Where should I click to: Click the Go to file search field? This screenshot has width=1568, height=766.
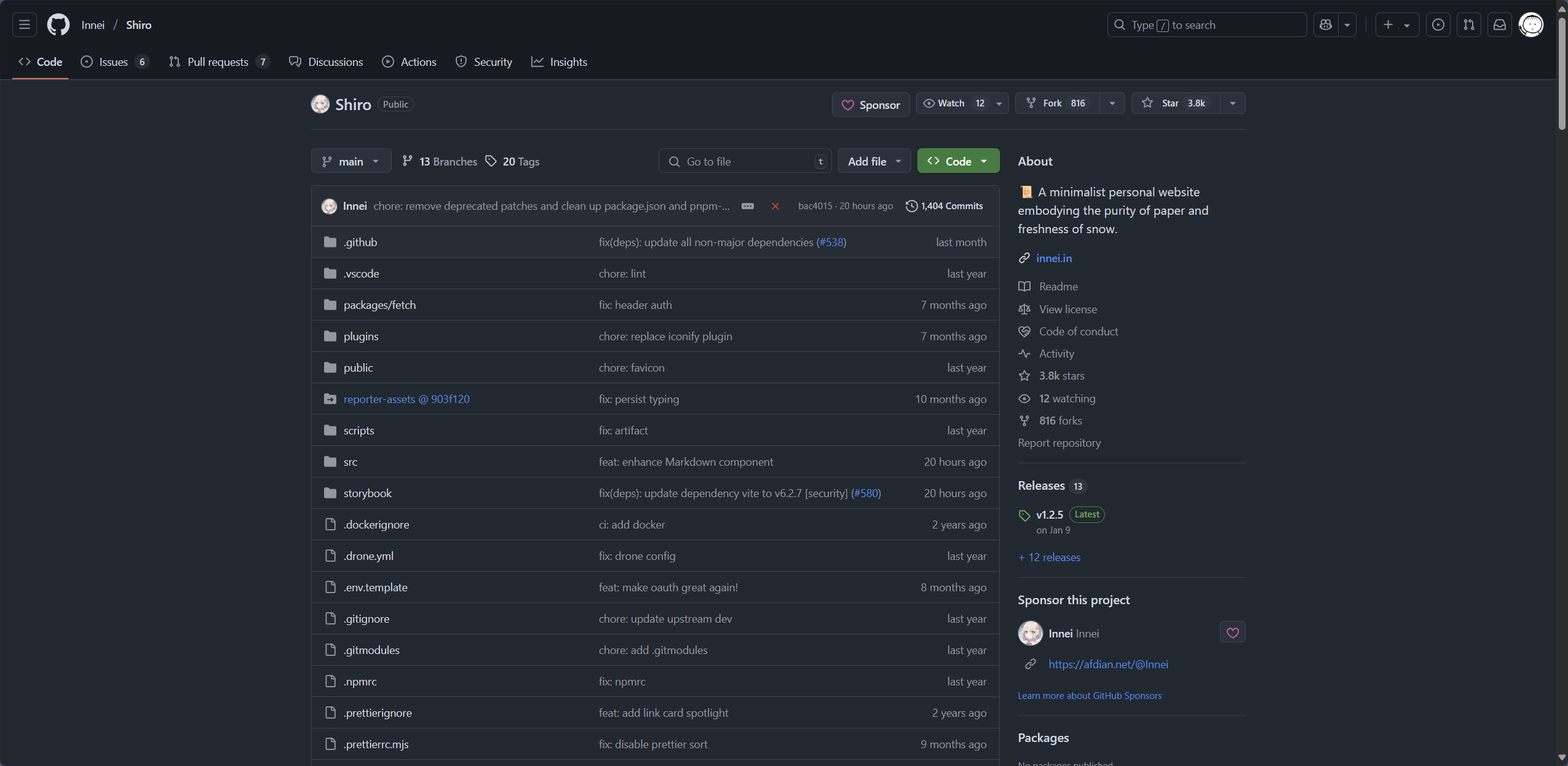(745, 161)
